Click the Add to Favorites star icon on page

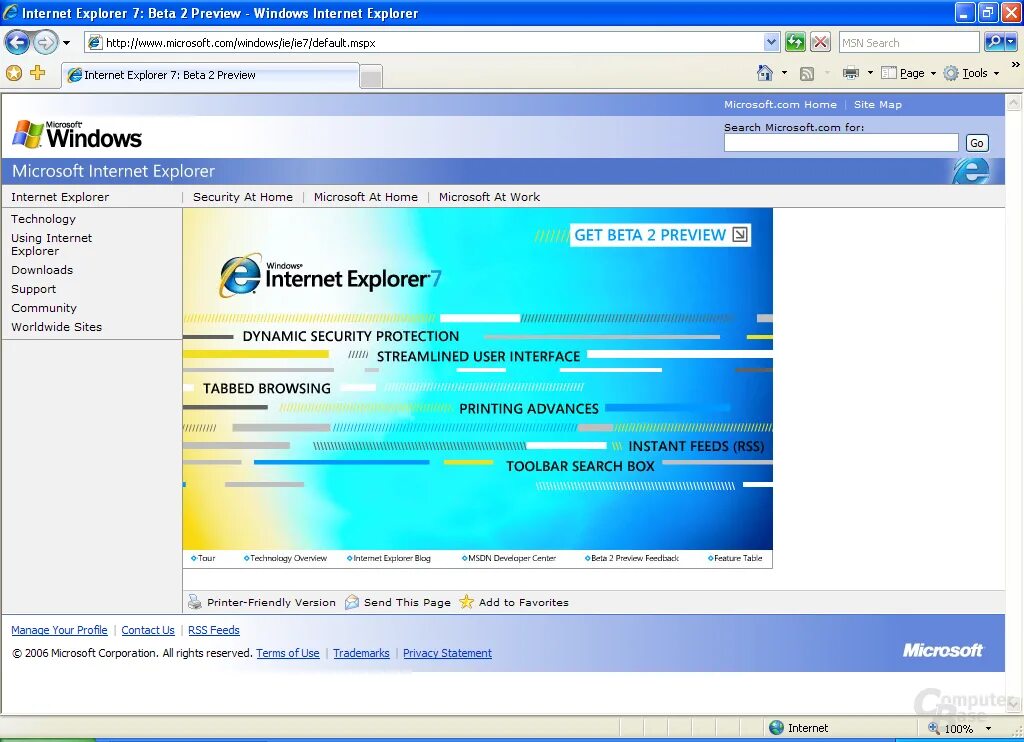pyautogui.click(x=466, y=602)
